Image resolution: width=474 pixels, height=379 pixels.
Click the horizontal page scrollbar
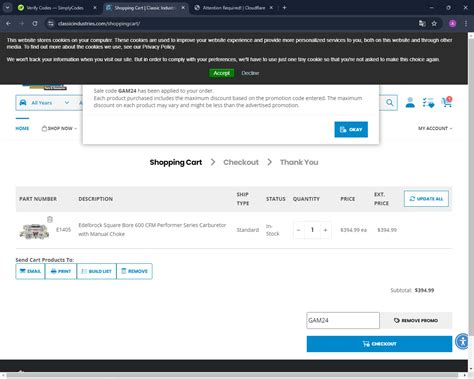tap(233, 376)
